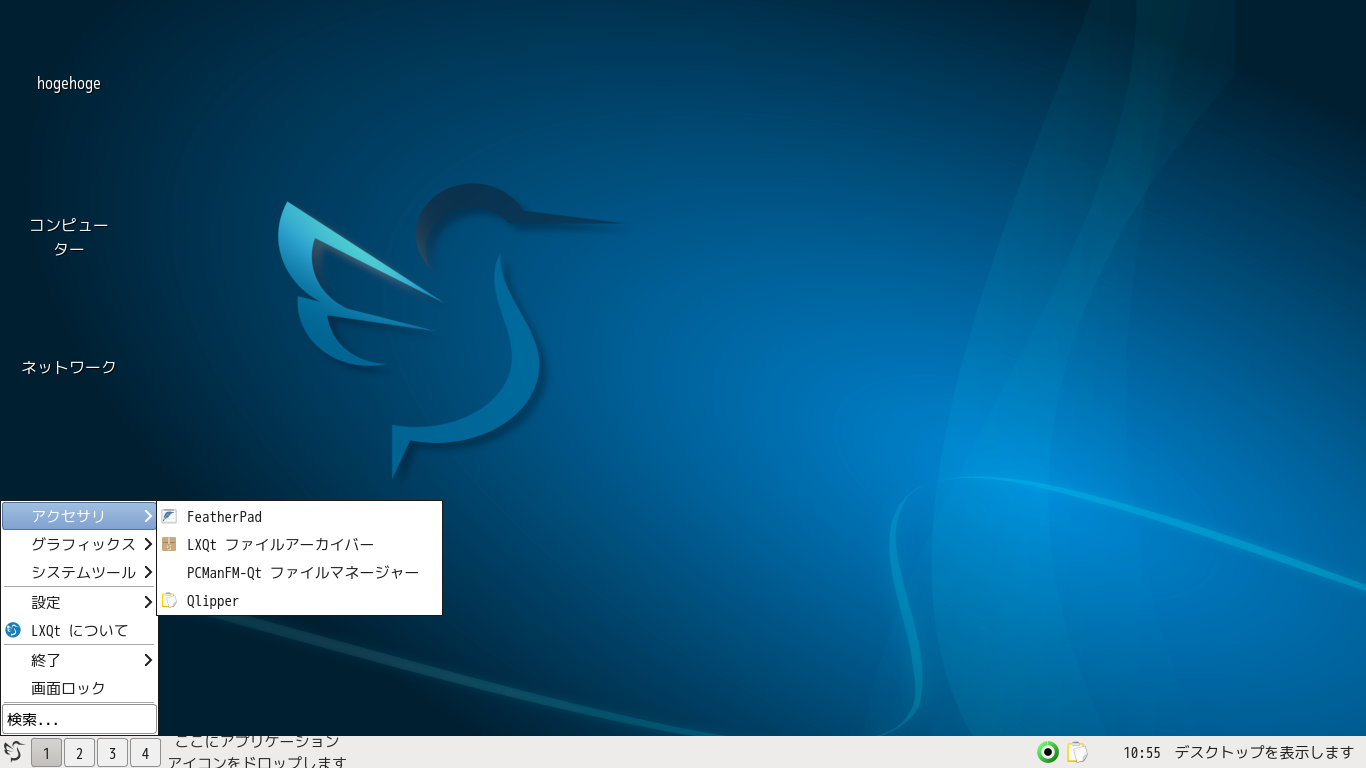Screen dimensions: 1366x768
Task: Launch FeatherPad from the Accessories submenu
Action: (299, 517)
